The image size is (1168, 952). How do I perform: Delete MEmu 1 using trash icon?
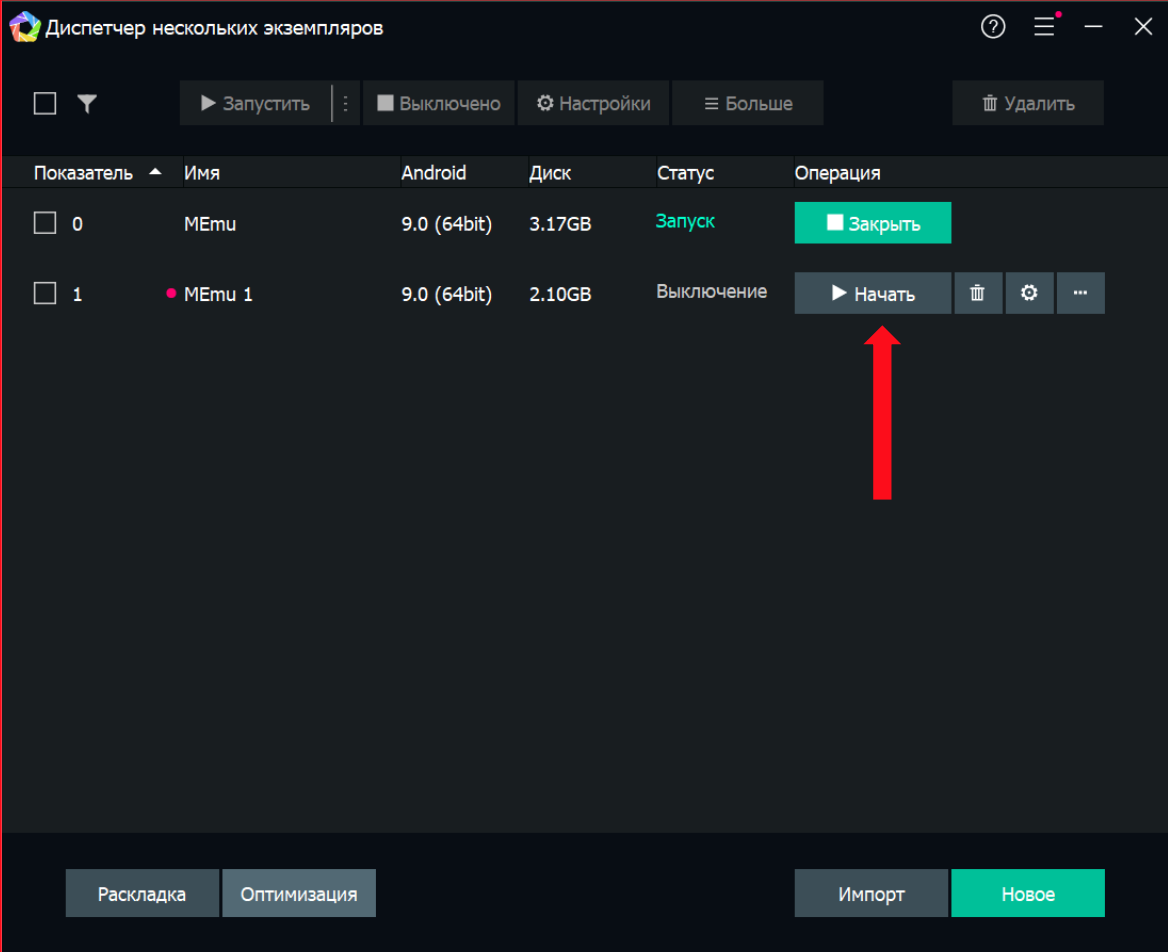978,294
